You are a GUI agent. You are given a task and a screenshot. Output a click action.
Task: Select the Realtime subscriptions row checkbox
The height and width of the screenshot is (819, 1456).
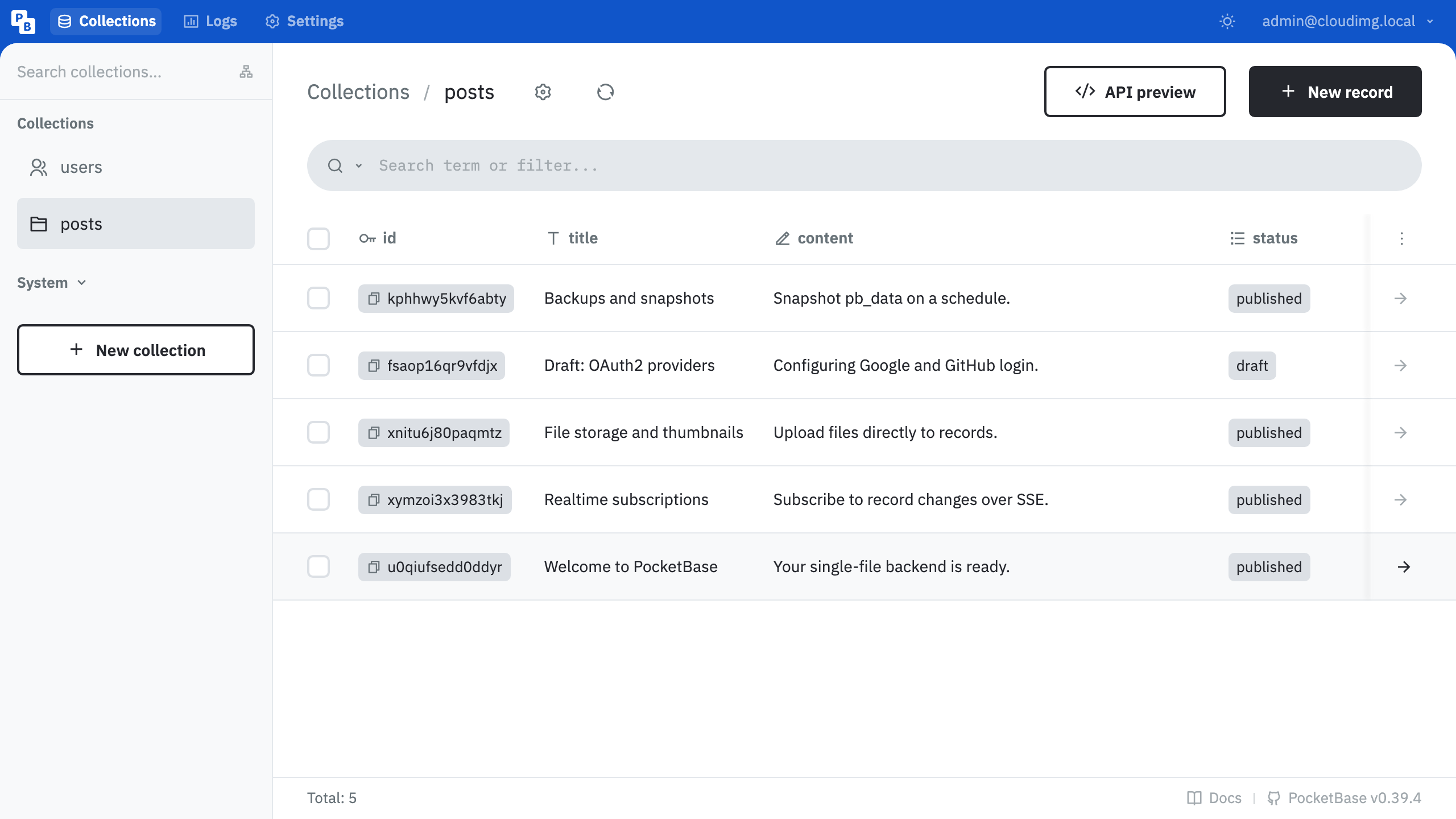(x=318, y=499)
